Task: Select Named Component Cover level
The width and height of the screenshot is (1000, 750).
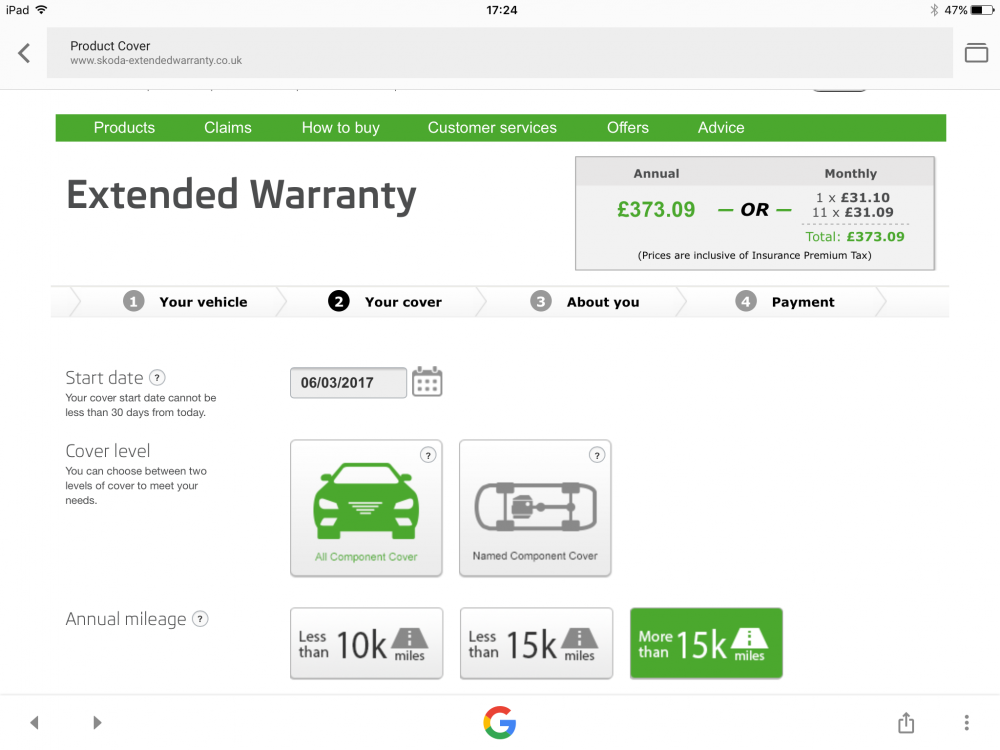Action: coord(535,508)
